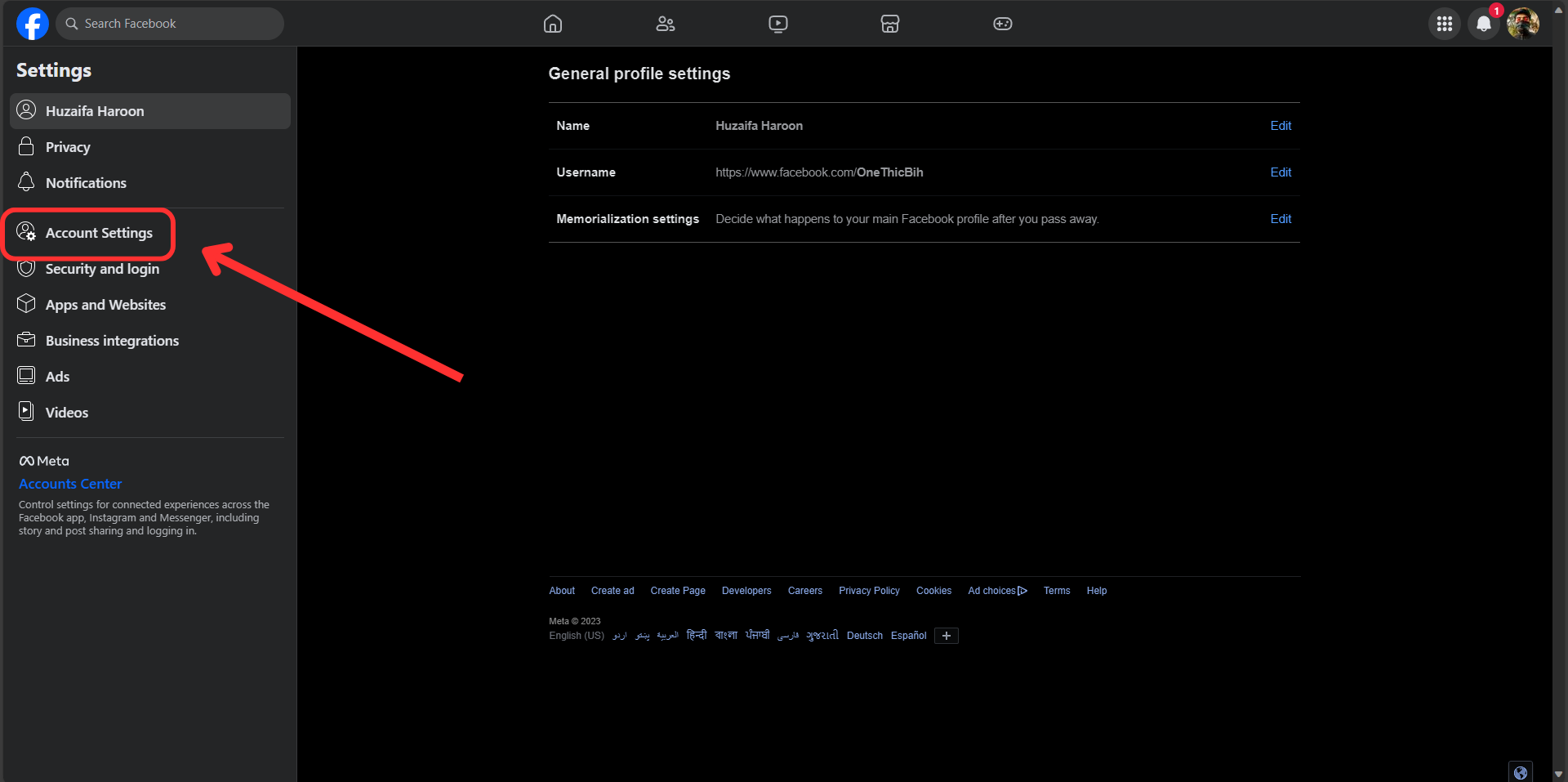Edit the Memorialization settings row

(1281, 219)
